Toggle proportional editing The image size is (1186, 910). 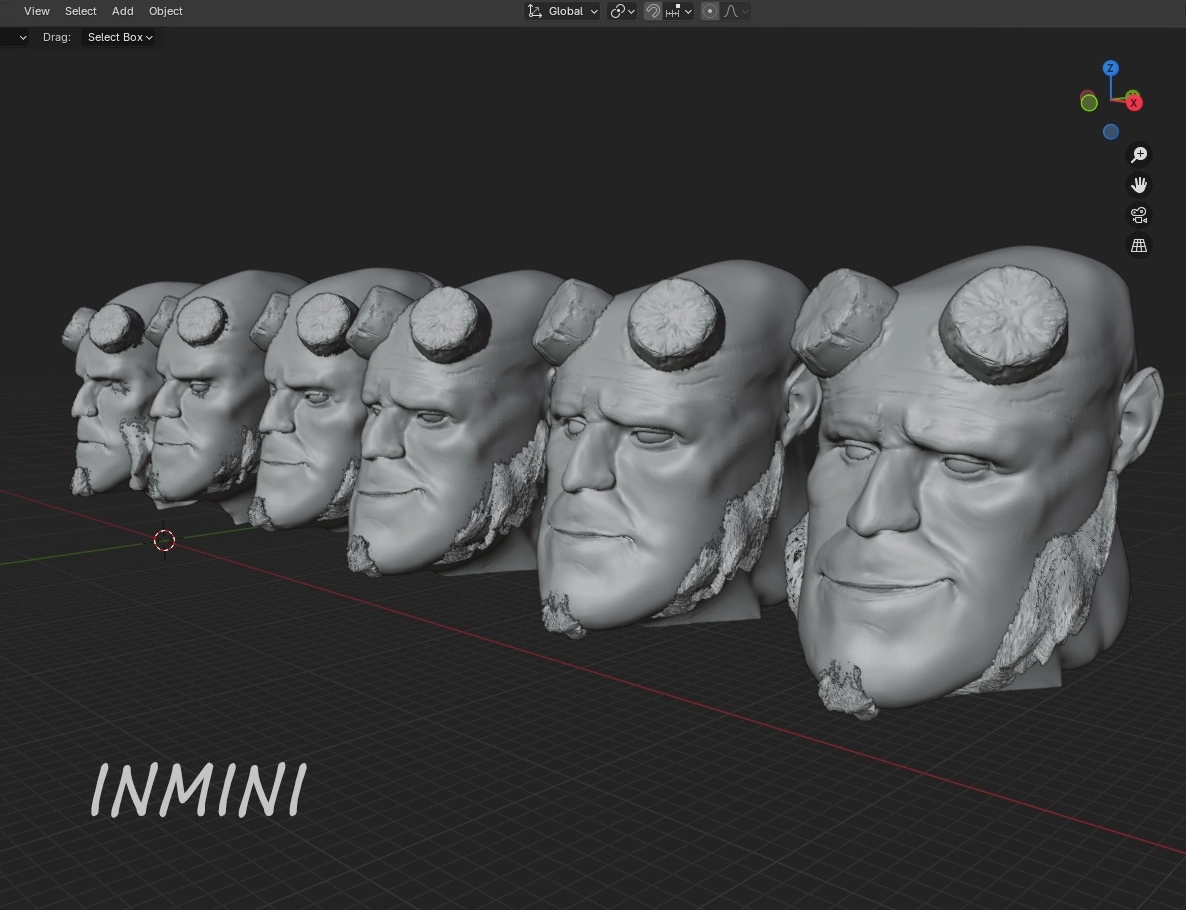[709, 11]
